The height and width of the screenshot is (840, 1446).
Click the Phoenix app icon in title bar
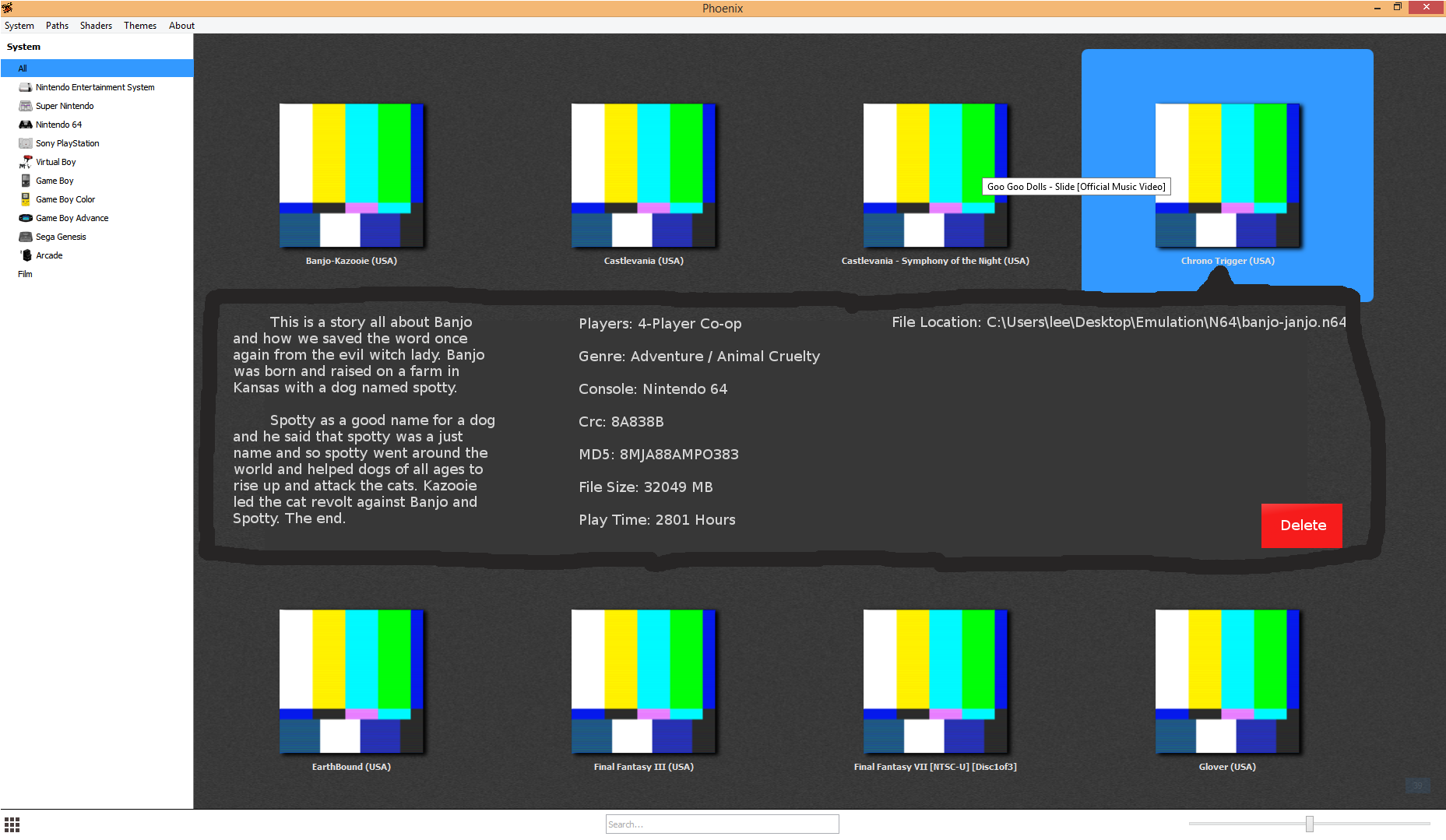[7, 8]
